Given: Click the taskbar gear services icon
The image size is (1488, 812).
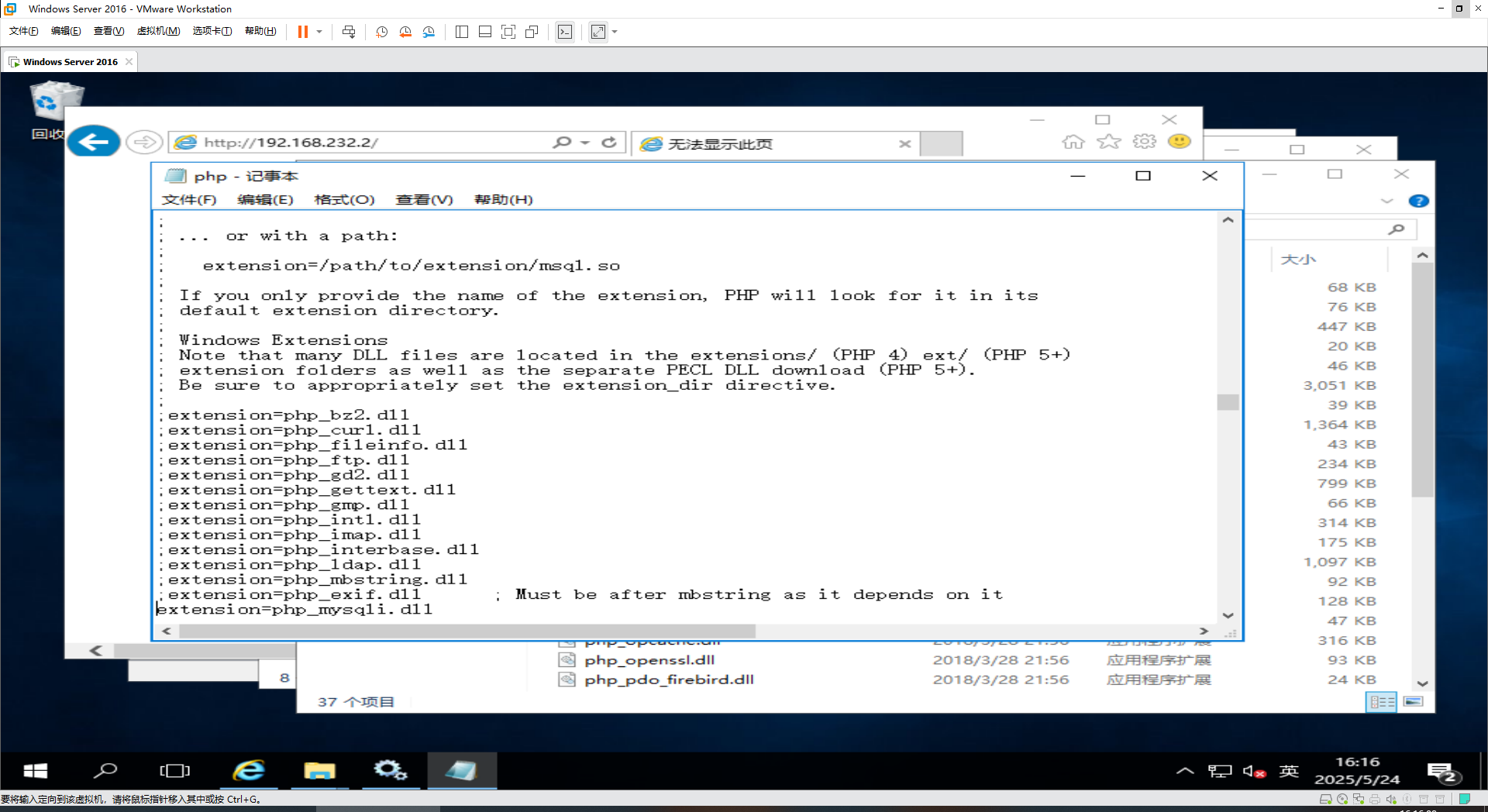Looking at the screenshot, I should [390, 771].
